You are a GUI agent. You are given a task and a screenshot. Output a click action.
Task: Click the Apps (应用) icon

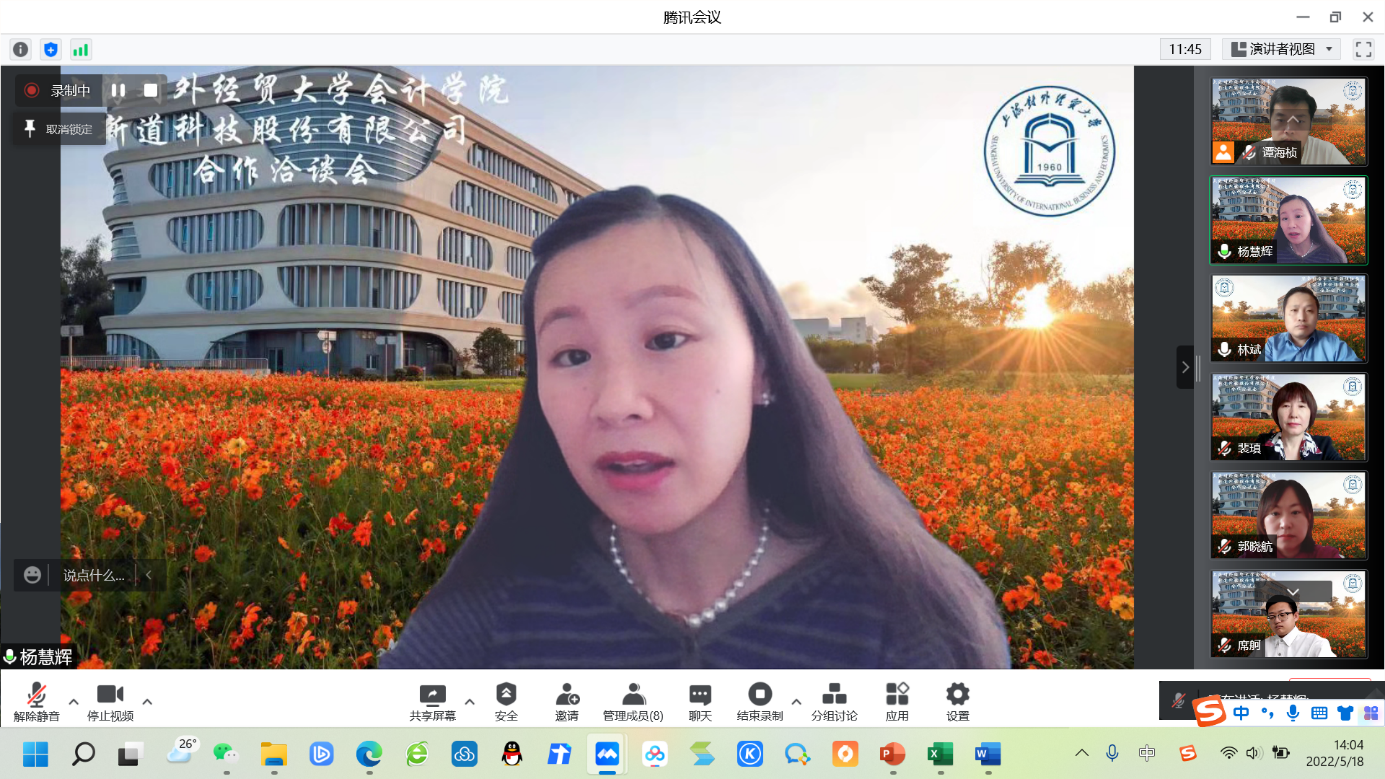coord(897,695)
